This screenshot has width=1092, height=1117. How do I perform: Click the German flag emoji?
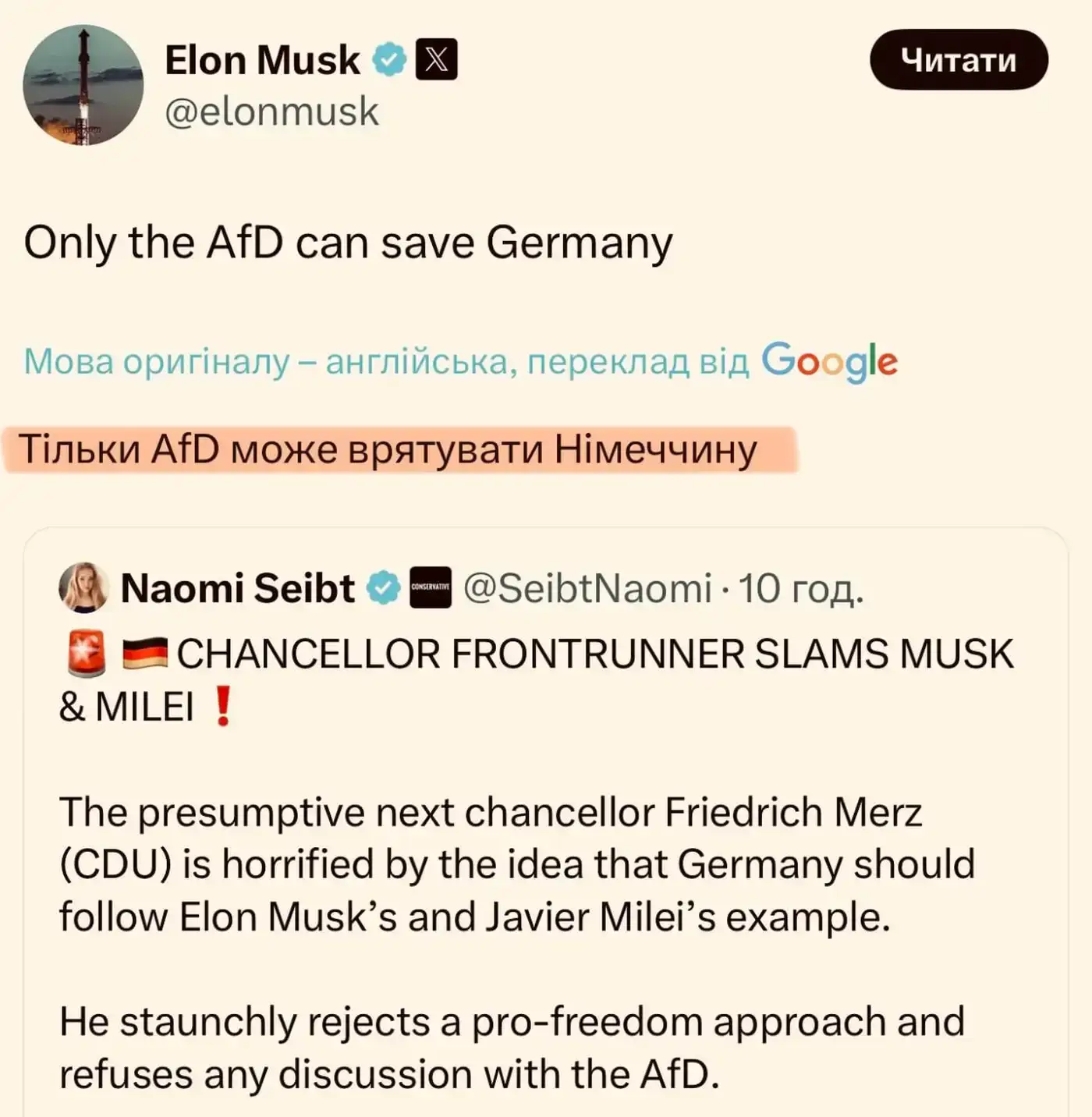pos(145,654)
